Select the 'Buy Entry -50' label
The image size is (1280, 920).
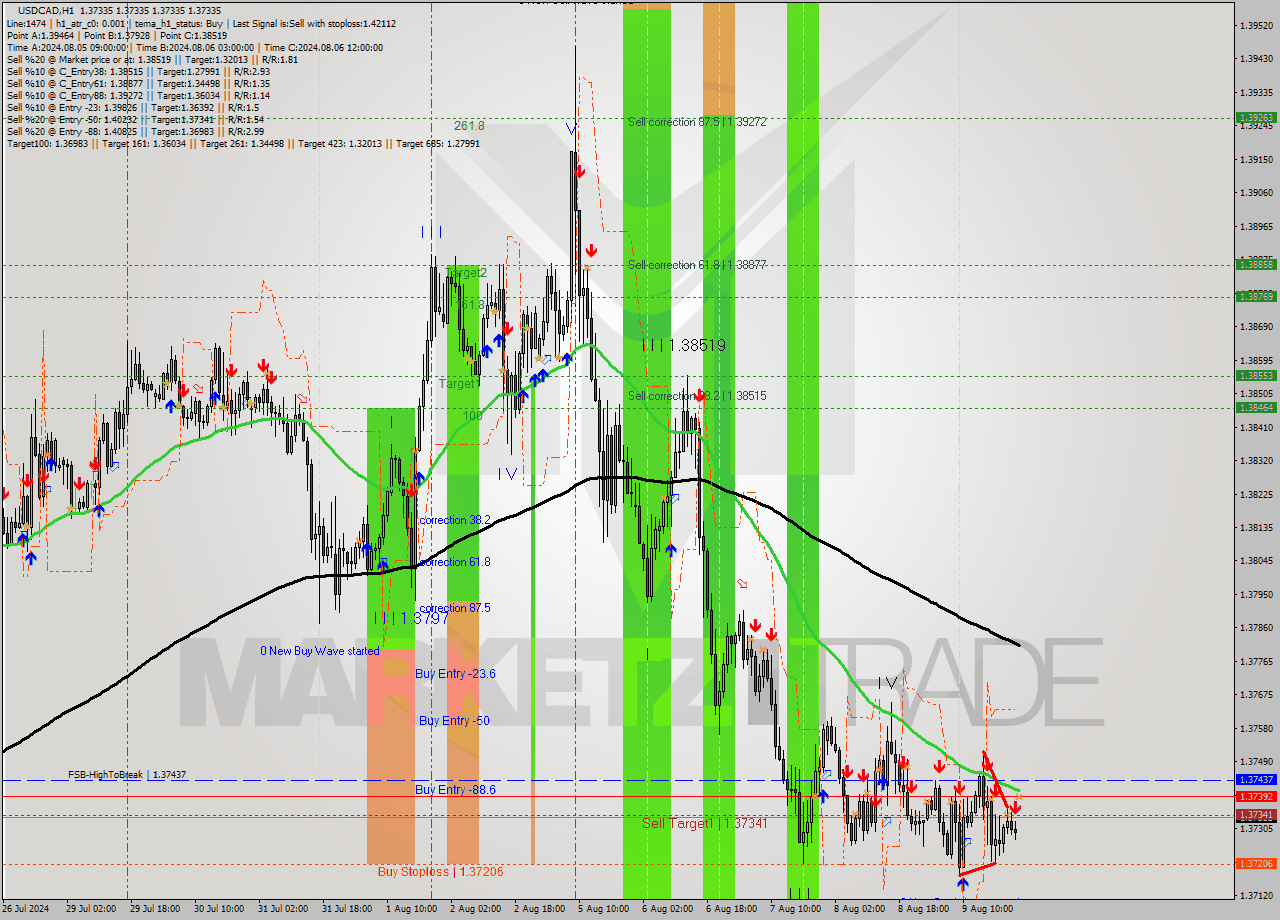click(x=454, y=720)
